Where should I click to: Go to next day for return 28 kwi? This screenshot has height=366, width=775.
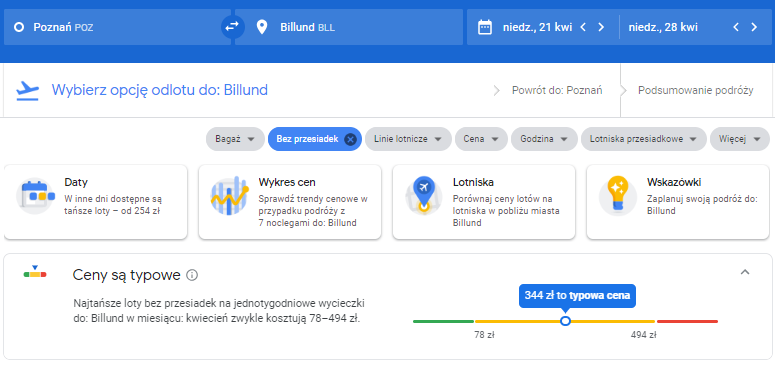(754, 27)
